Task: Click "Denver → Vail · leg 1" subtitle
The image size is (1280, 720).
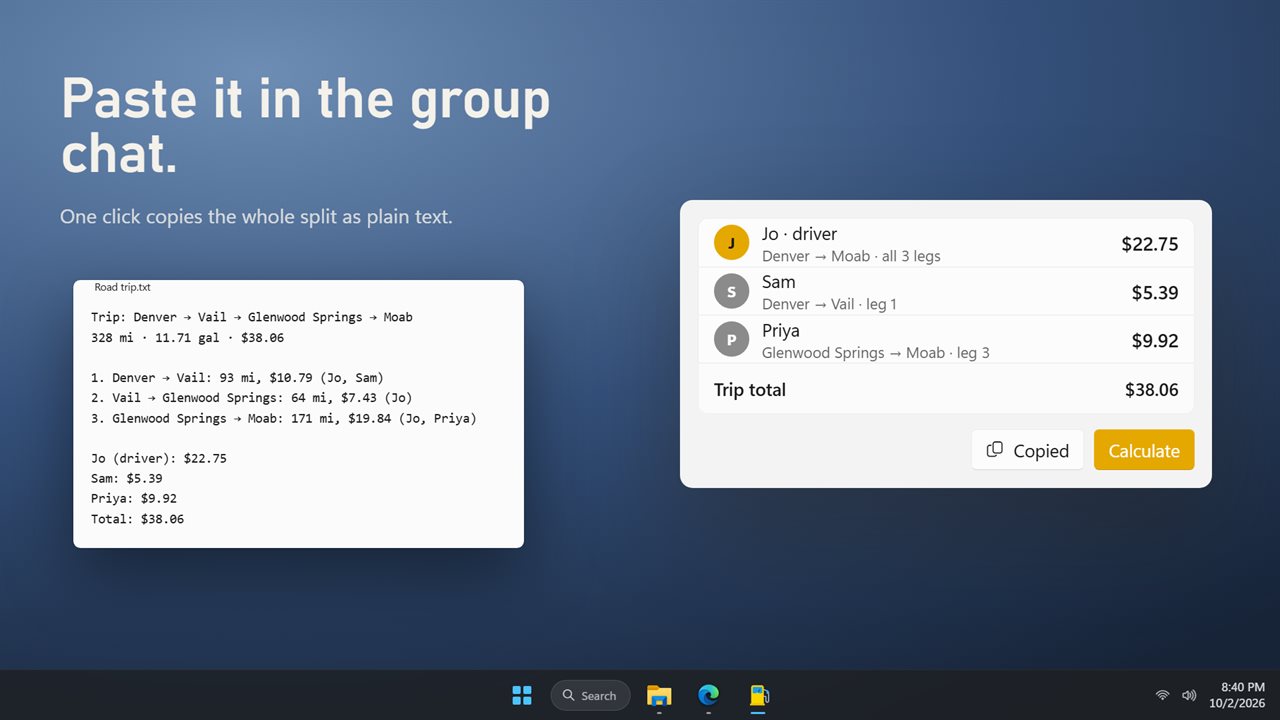Action: point(829,304)
